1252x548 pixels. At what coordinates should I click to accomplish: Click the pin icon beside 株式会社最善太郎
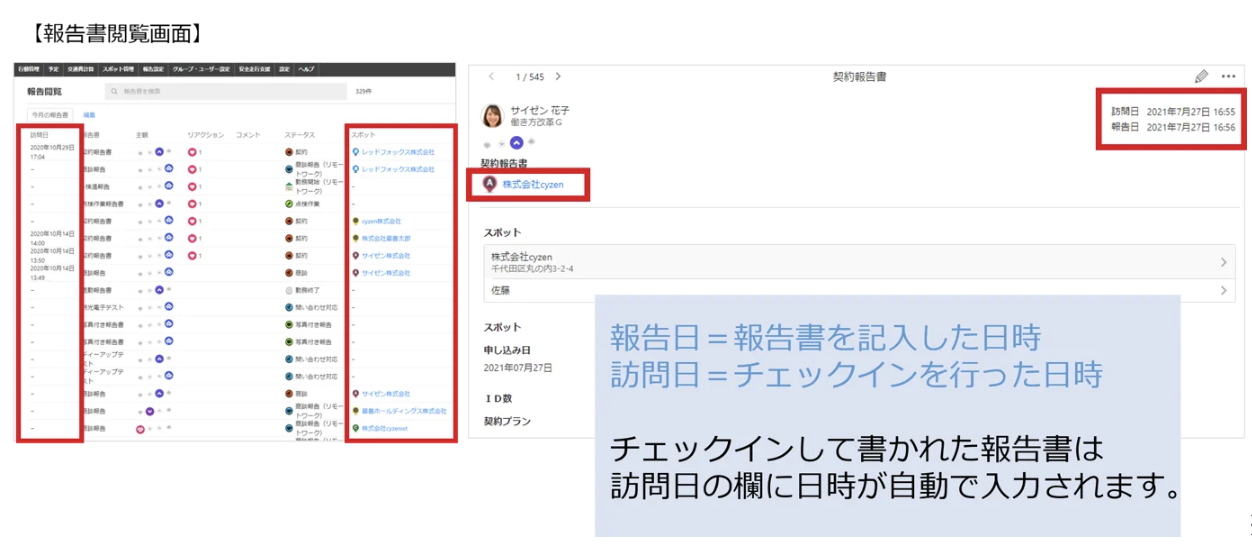(x=355, y=238)
